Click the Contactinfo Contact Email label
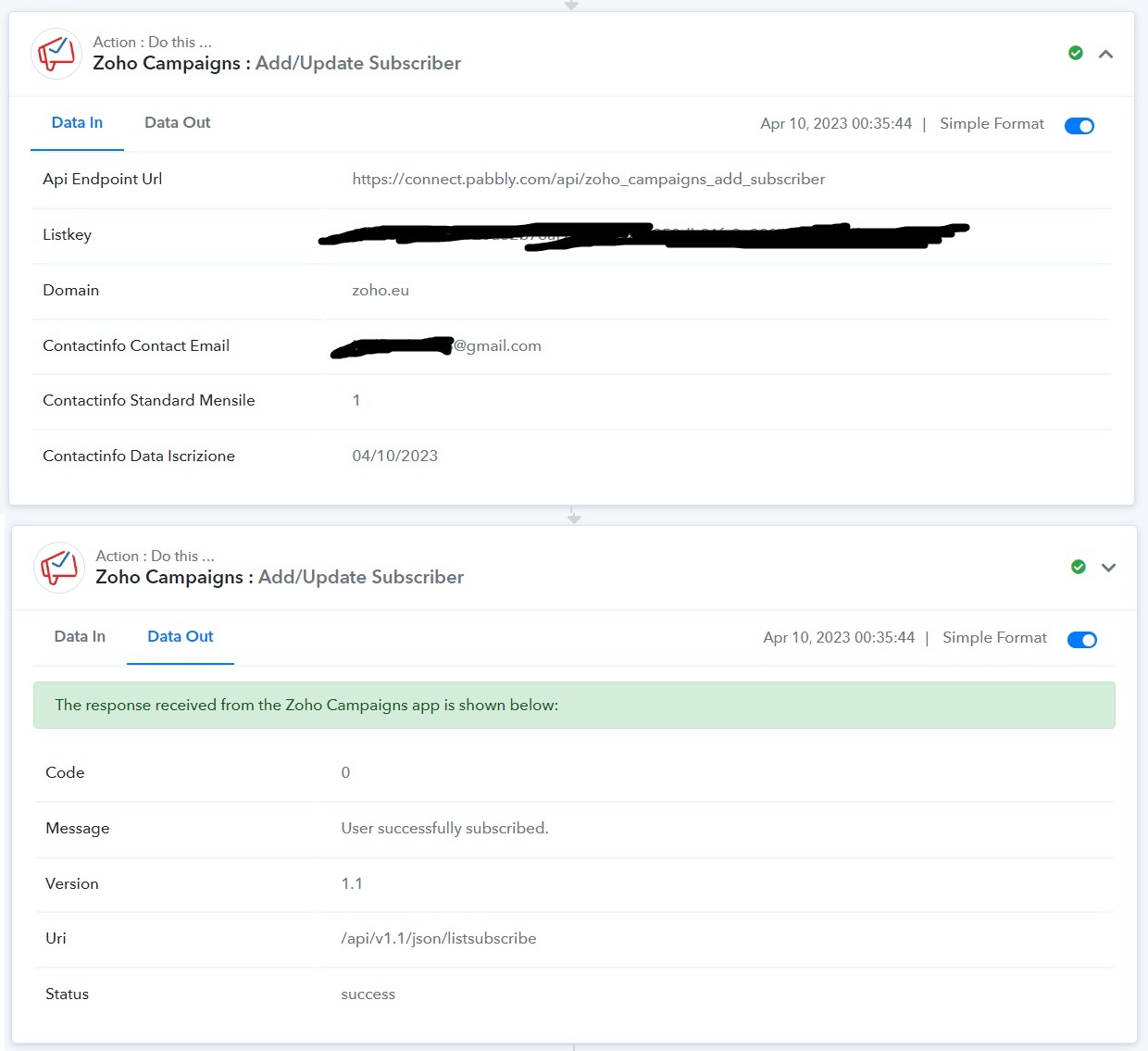The height and width of the screenshot is (1051, 1148). 136,345
